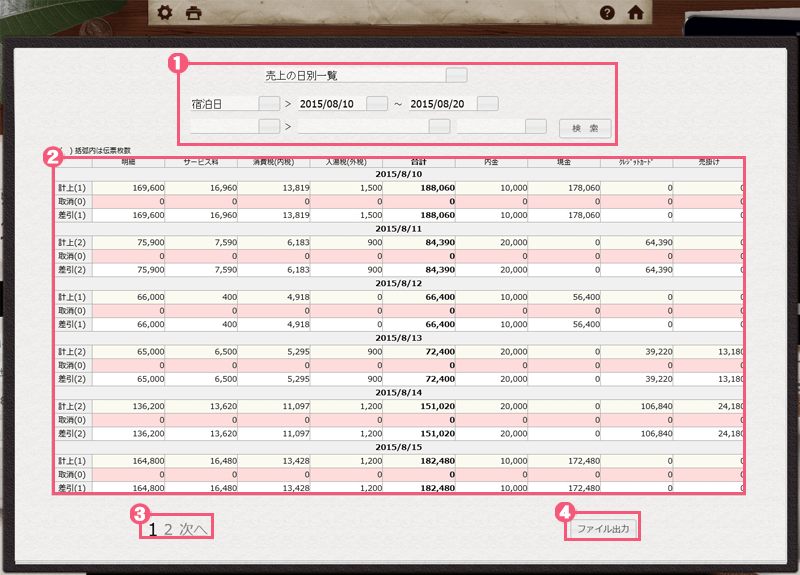
Task: Open the calendar picker for 2015/08/20
Action: [x=488, y=104]
